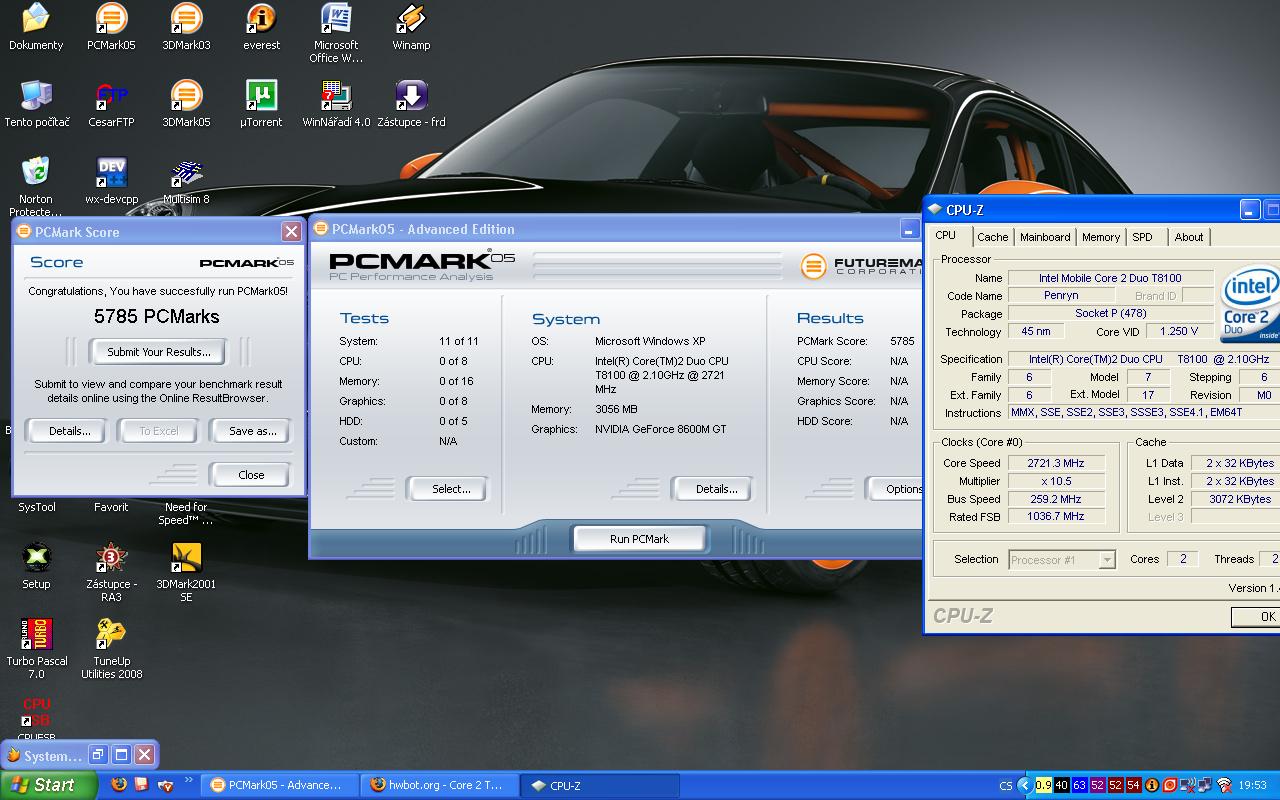The image size is (1280, 800).
Task: Switch to the CPU tab in CPU-Z
Action: tap(945, 236)
